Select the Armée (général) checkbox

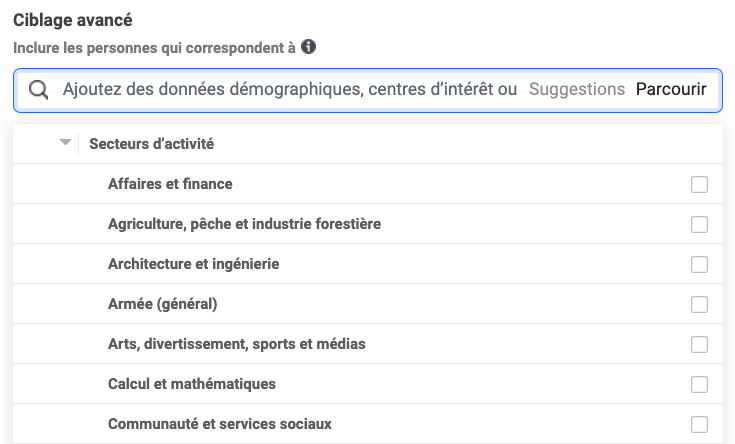pos(699,305)
